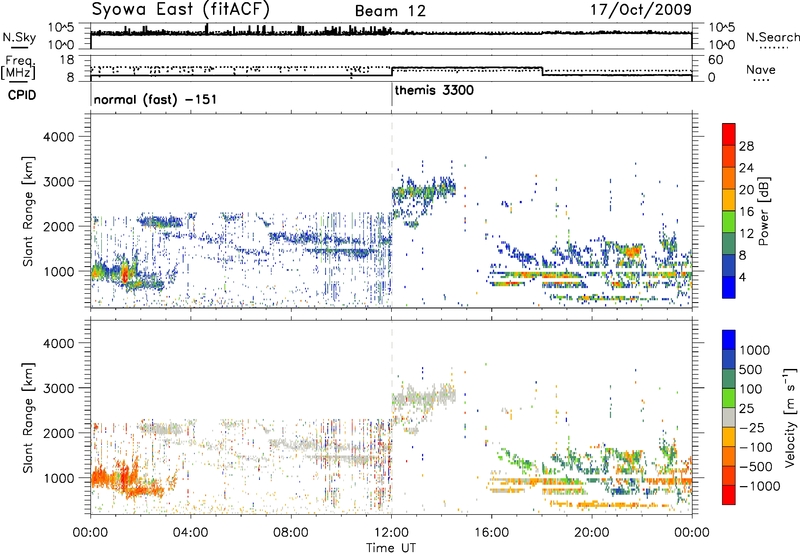Click the CPID boundary line before "themis 3300"
The height and width of the screenshot is (554, 800).
click(x=392, y=95)
